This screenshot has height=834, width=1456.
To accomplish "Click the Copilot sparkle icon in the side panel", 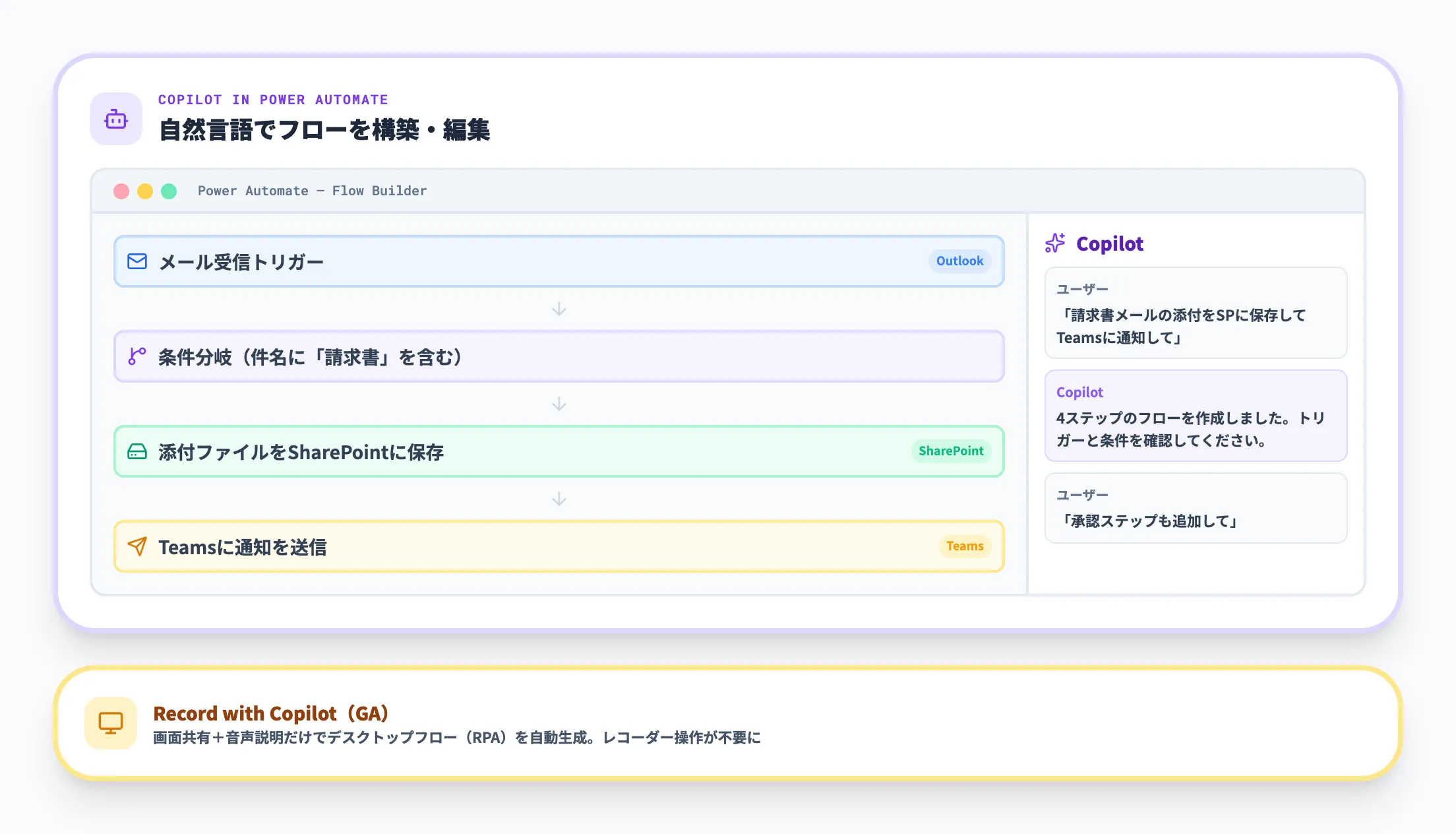I will click(1055, 243).
